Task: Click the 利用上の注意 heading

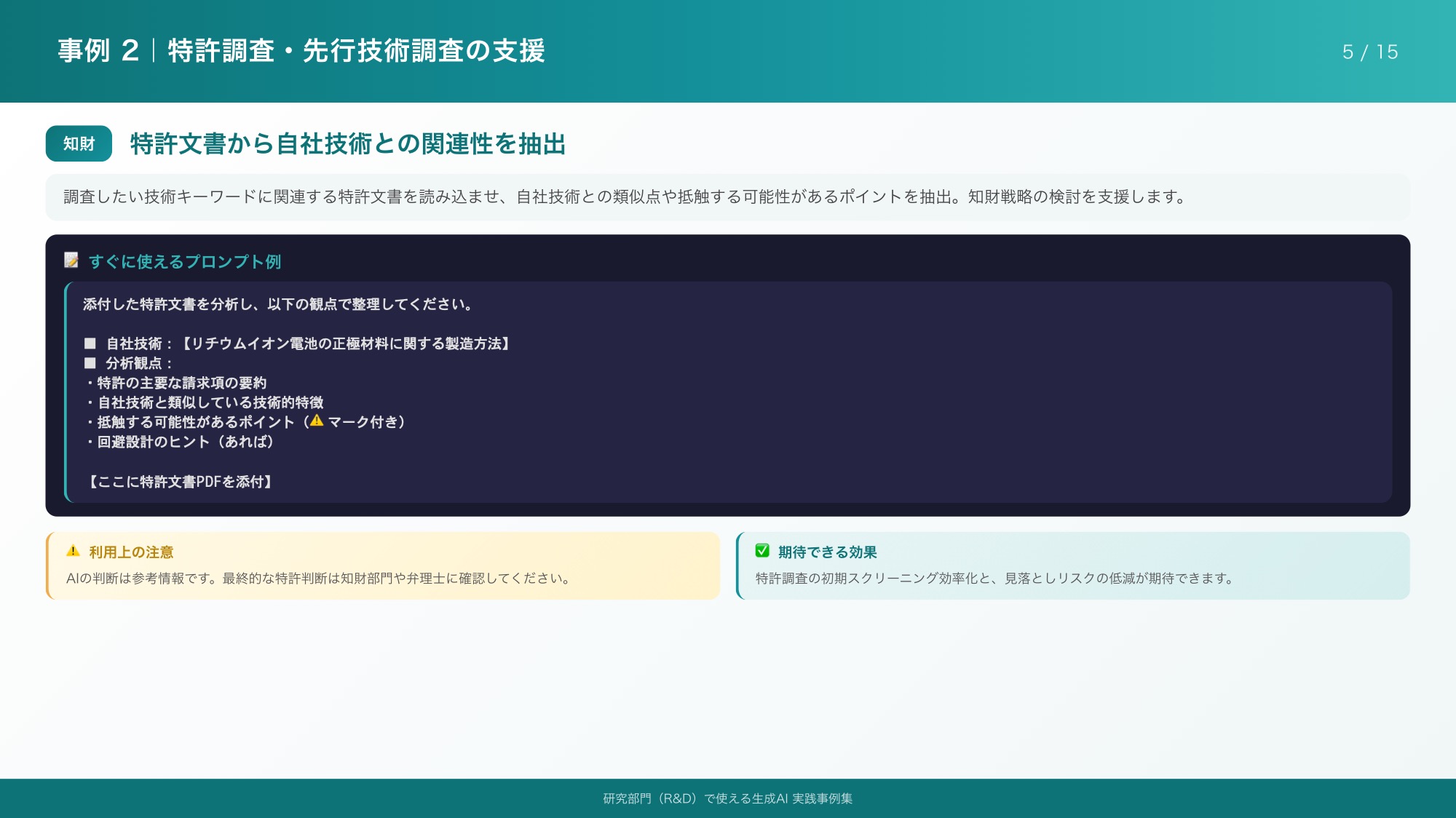Action: click(x=131, y=552)
